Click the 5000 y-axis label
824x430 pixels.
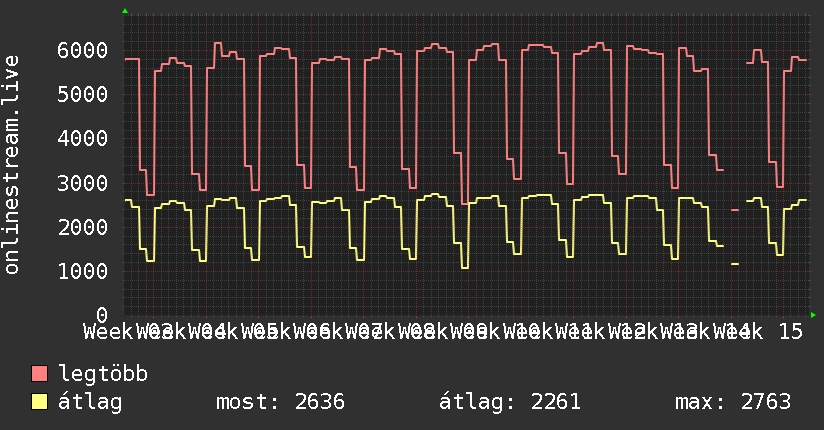[83, 95]
